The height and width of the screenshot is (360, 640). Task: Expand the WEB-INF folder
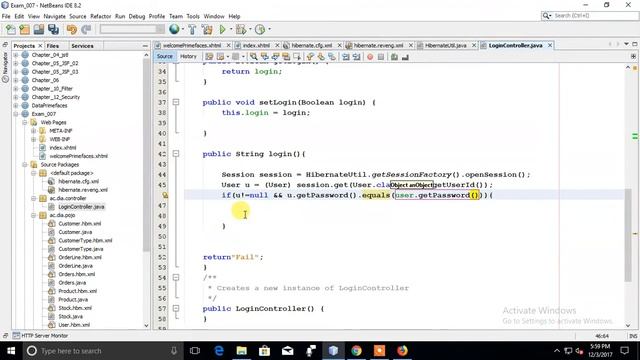33,139
